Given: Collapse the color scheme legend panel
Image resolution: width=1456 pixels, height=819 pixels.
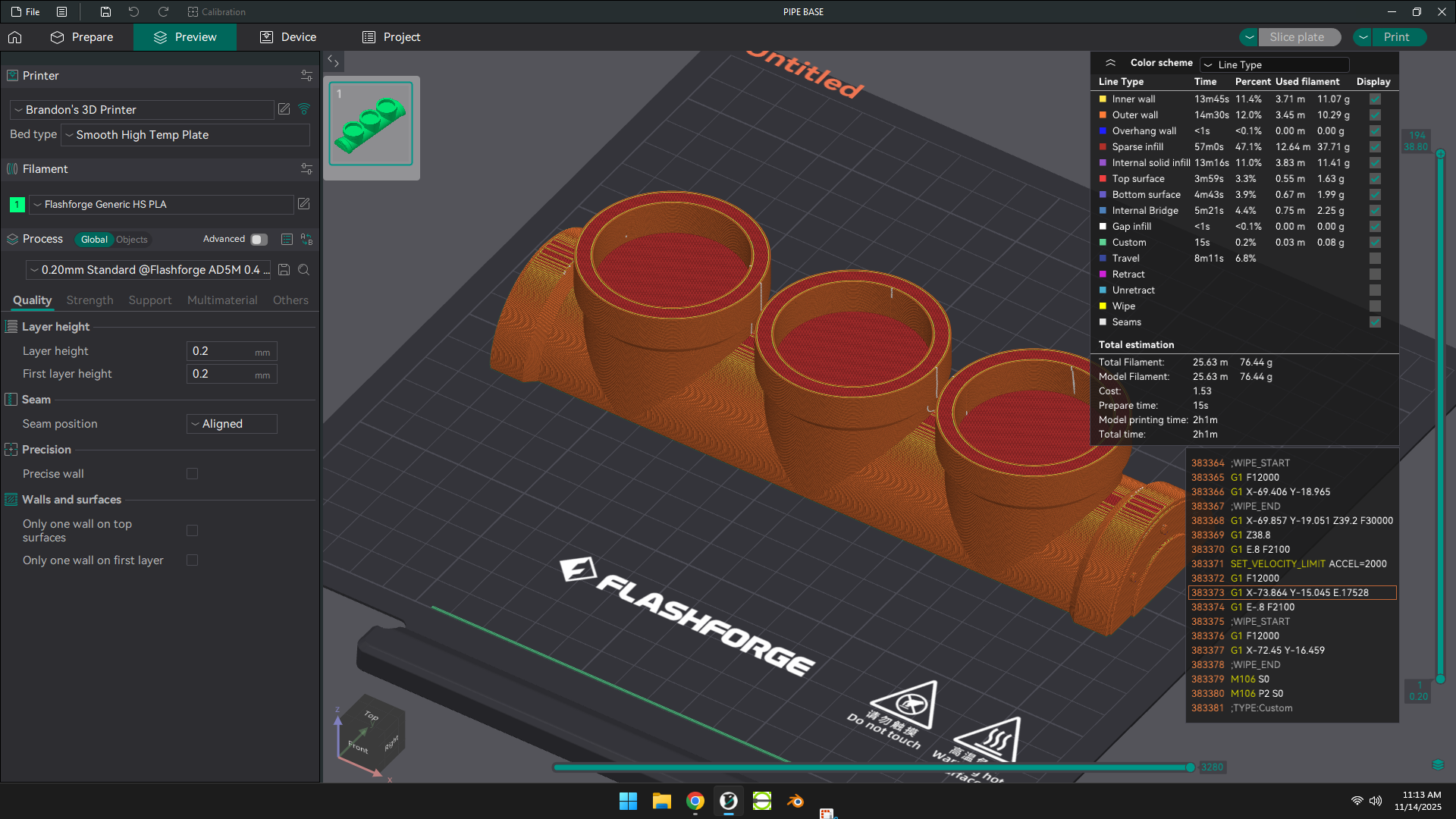Looking at the screenshot, I should pyautogui.click(x=1110, y=63).
